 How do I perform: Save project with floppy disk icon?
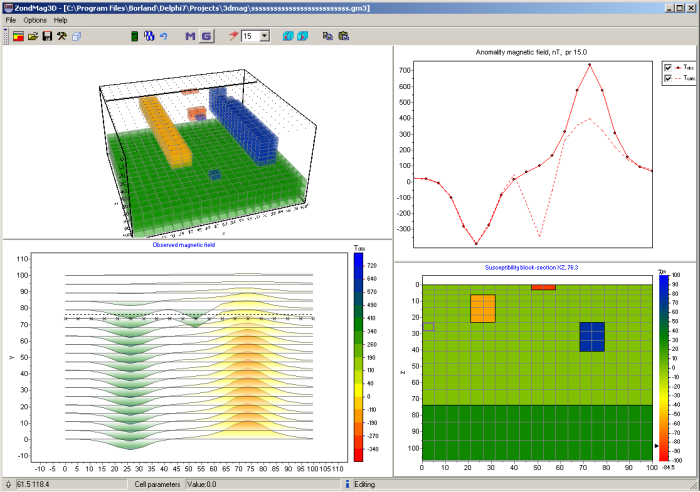(x=47, y=36)
